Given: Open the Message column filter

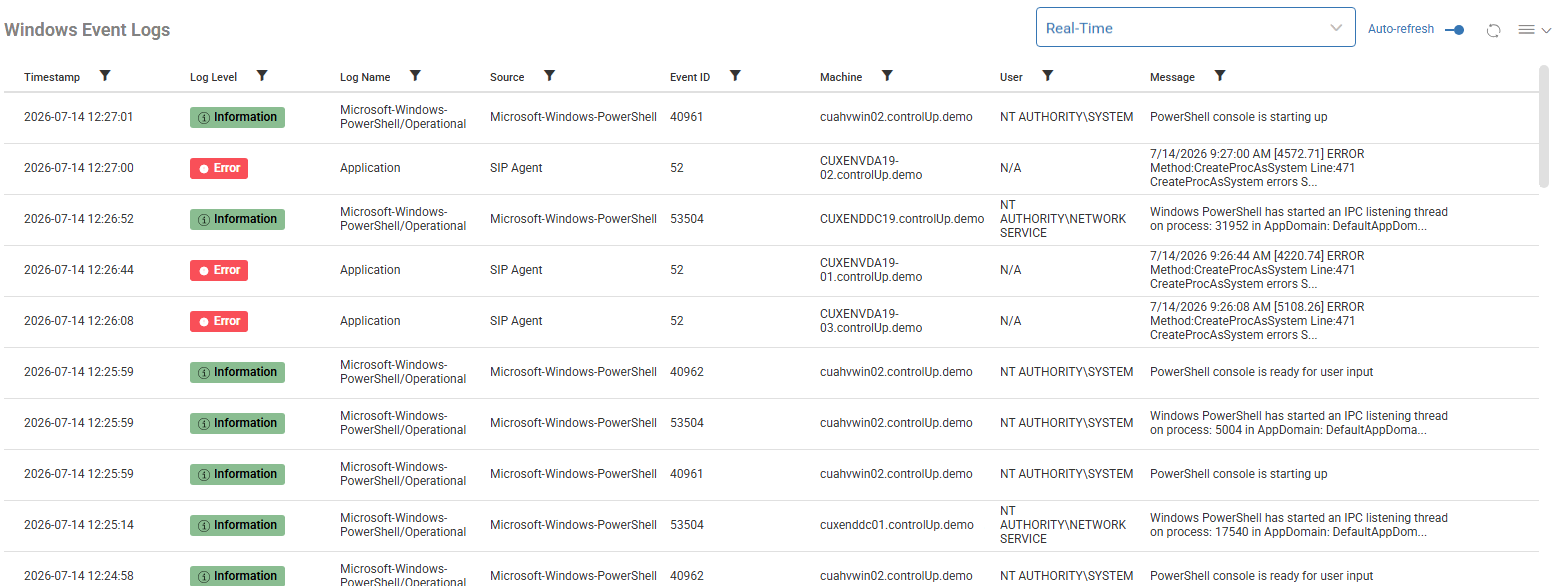Looking at the screenshot, I should tap(1219, 76).
